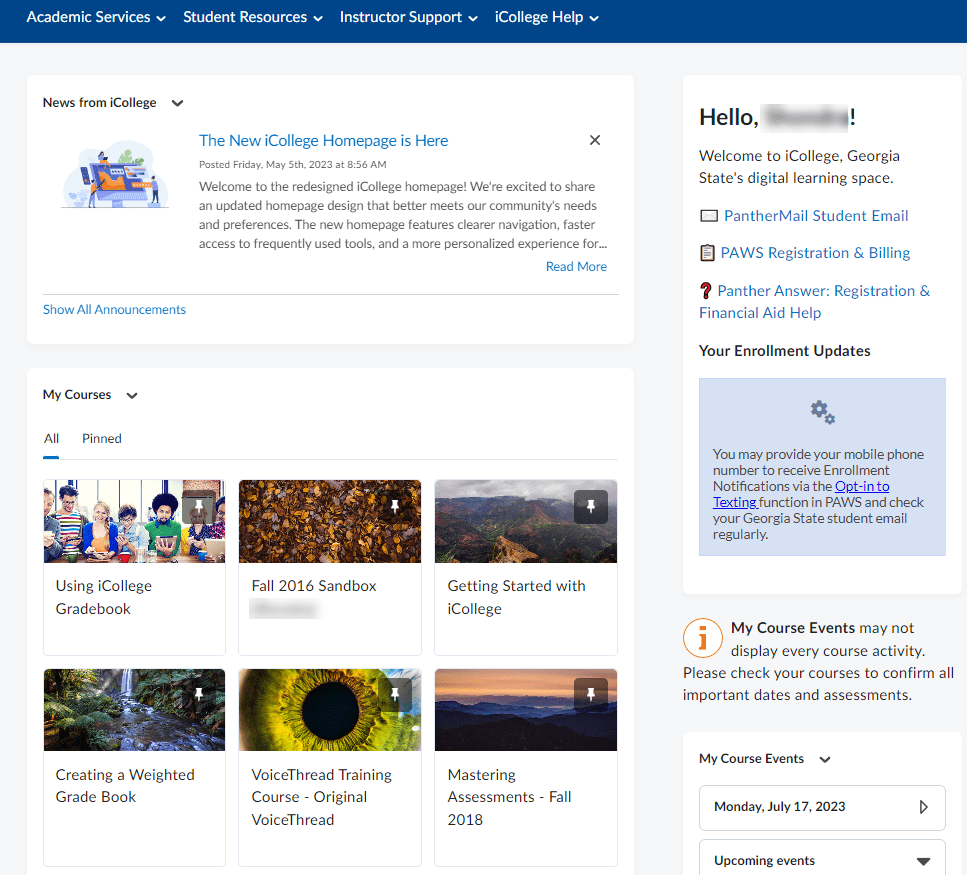Unpin the Using iCollege Gradebook course
This screenshot has width=967, height=875.
coord(199,507)
